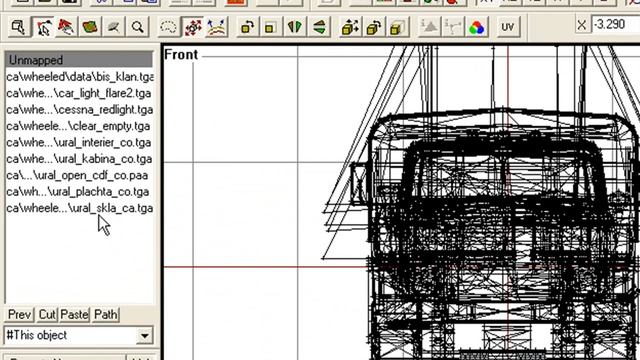The height and width of the screenshot is (360, 640).
Task: Select ural_interier_co.tga texture
Action: 79,142
